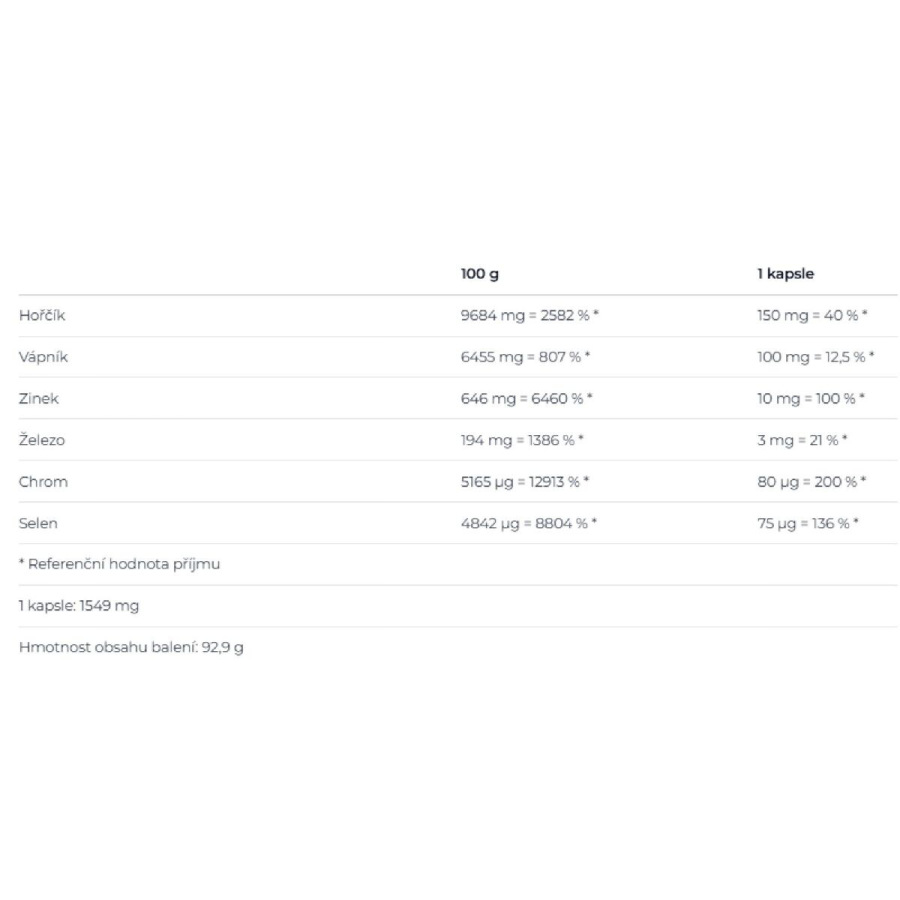Select the per-capsule value "75 µg = 136 %"
The width and height of the screenshot is (900, 900).
coord(808,523)
